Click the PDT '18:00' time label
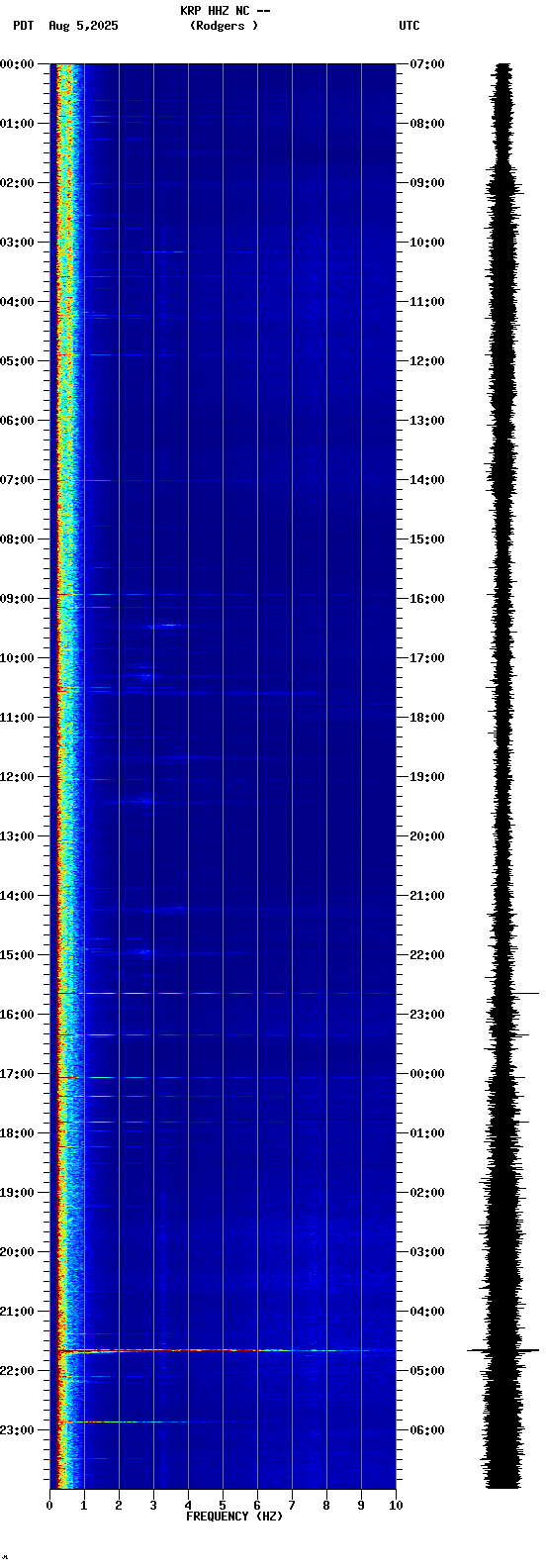This screenshot has width=546, height=1568. [18, 1133]
